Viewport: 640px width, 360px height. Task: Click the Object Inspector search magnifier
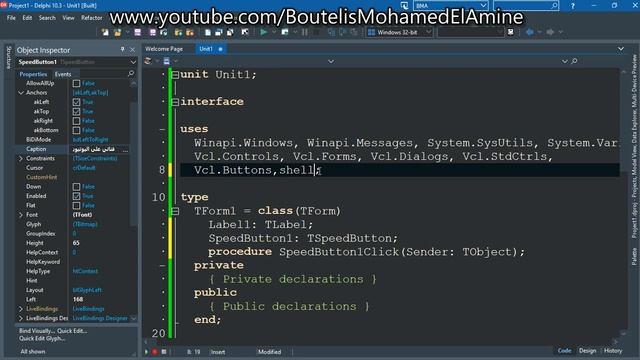(x=131, y=73)
